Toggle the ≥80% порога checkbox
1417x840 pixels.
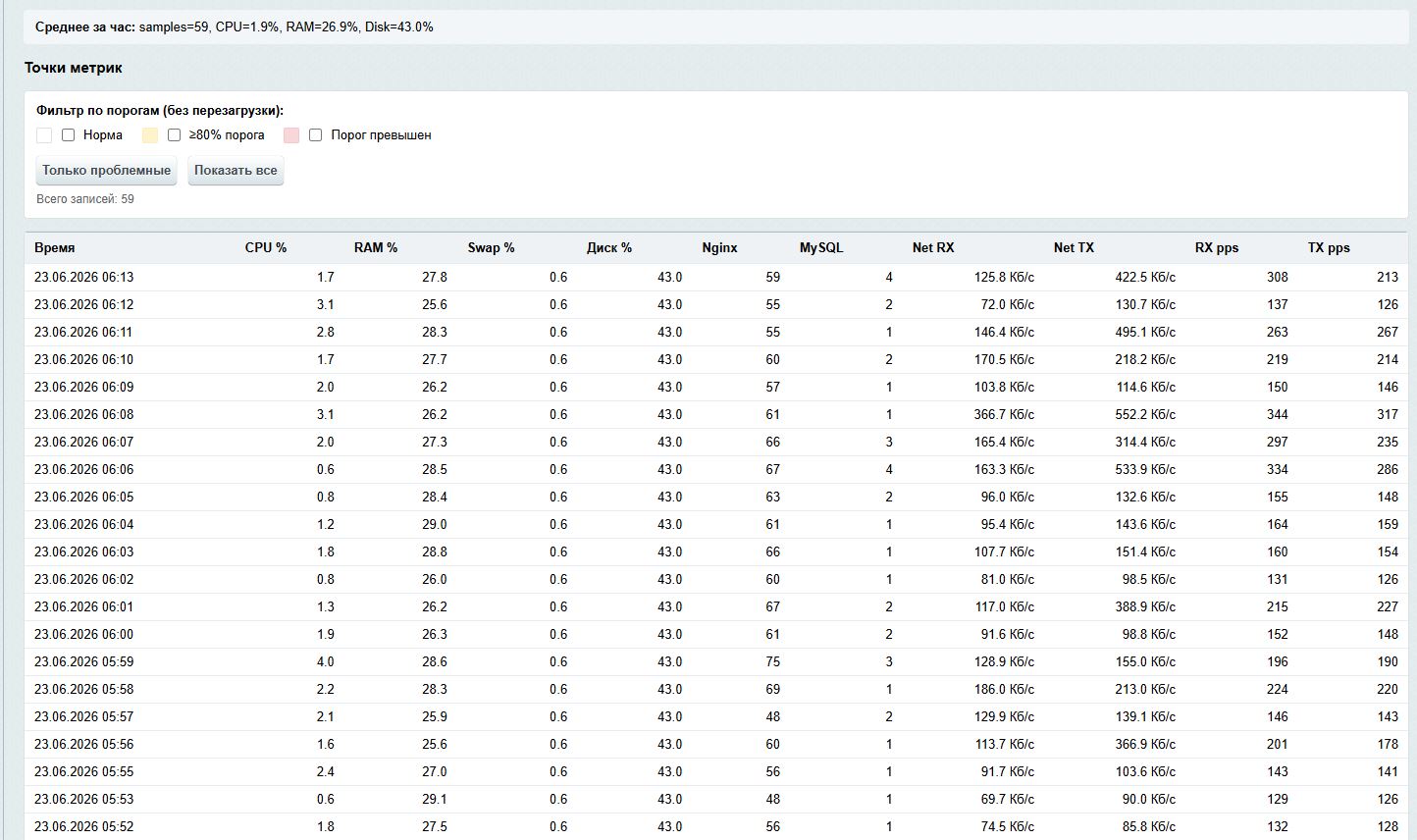[x=174, y=135]
